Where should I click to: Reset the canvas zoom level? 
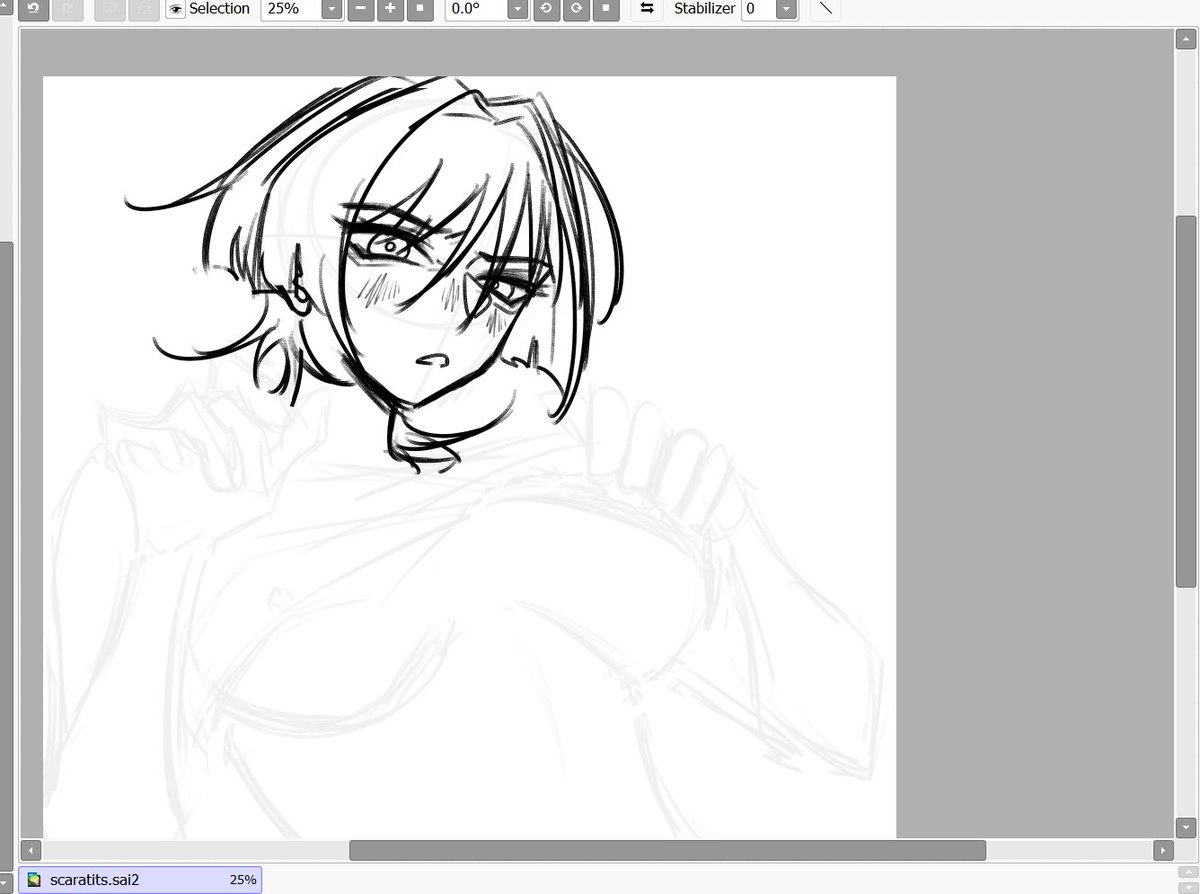[420, 9]
